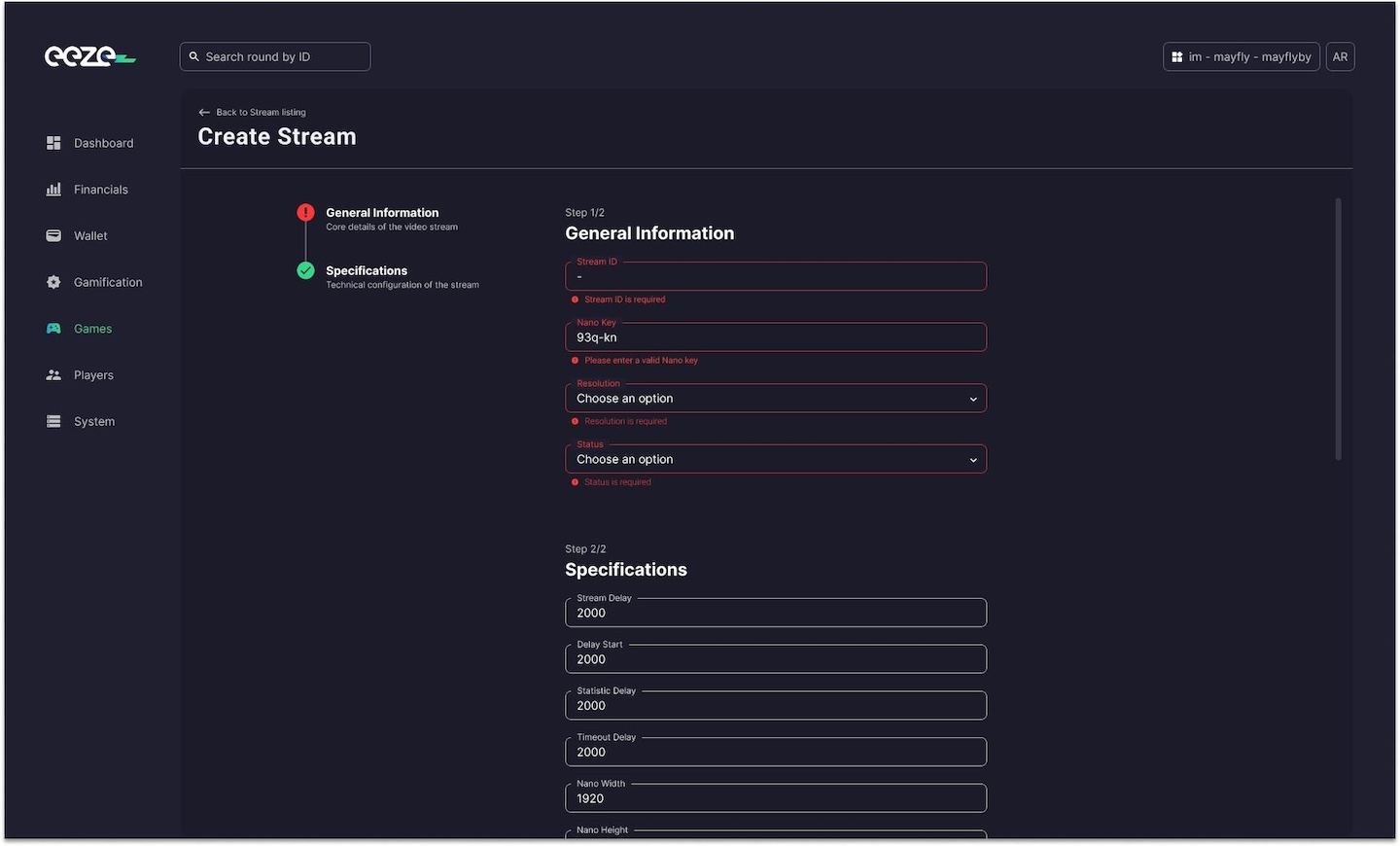This screenshot has height=846, width=1400.
Task: Focus the Search round by ID field
Action: 275,57
